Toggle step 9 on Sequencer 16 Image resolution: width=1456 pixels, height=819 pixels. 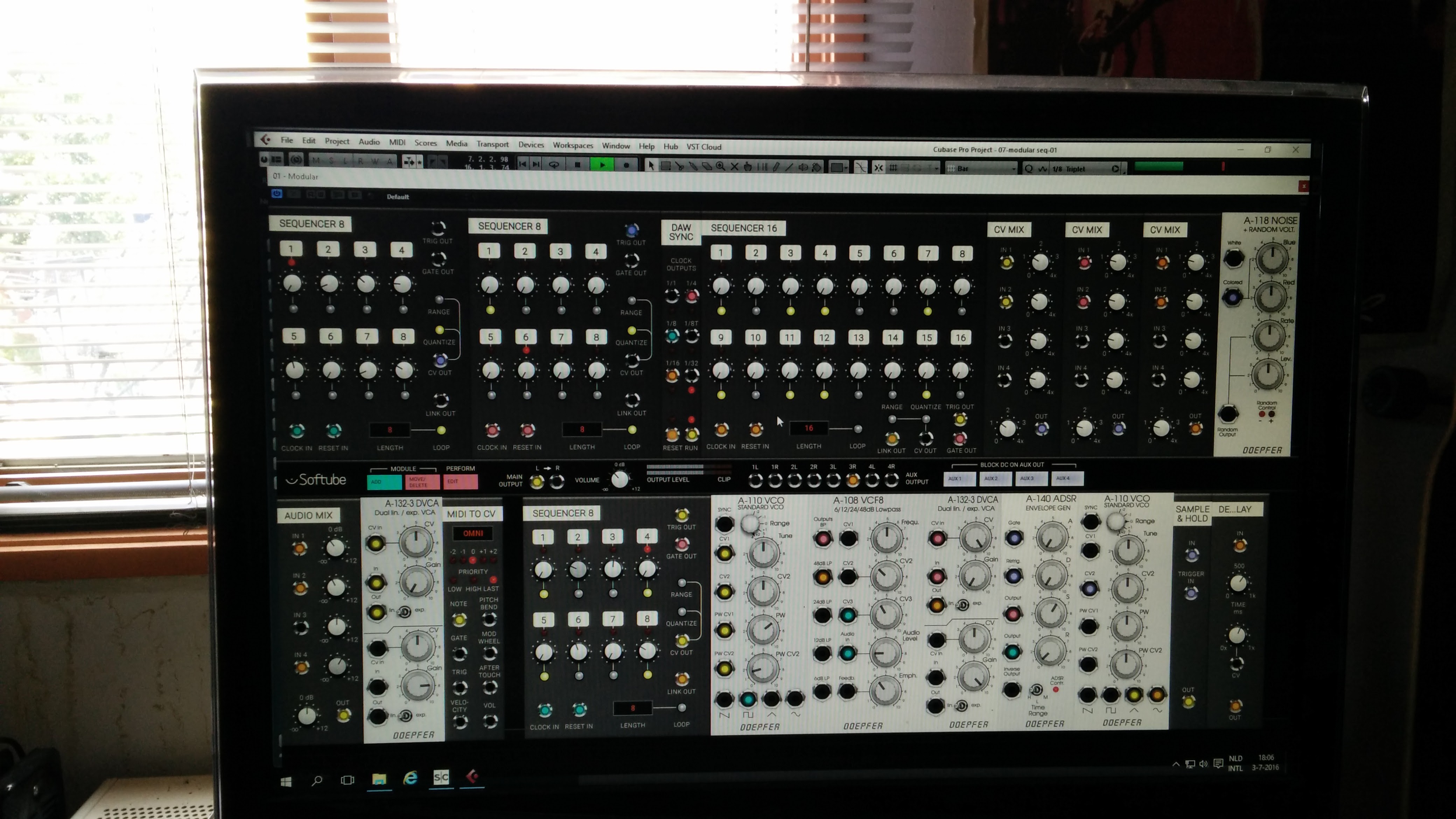tap(721, 337)
